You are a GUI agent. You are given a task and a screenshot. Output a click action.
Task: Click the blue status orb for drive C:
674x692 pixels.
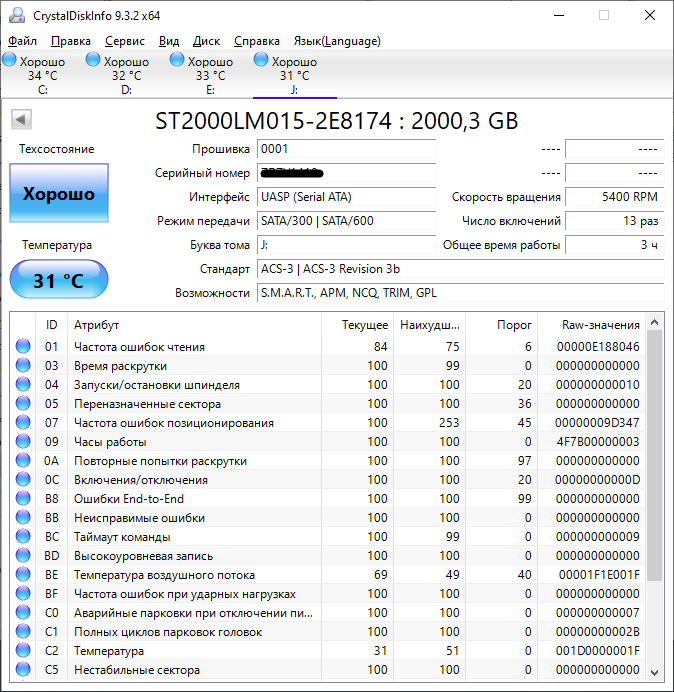(x=9, y=60)
